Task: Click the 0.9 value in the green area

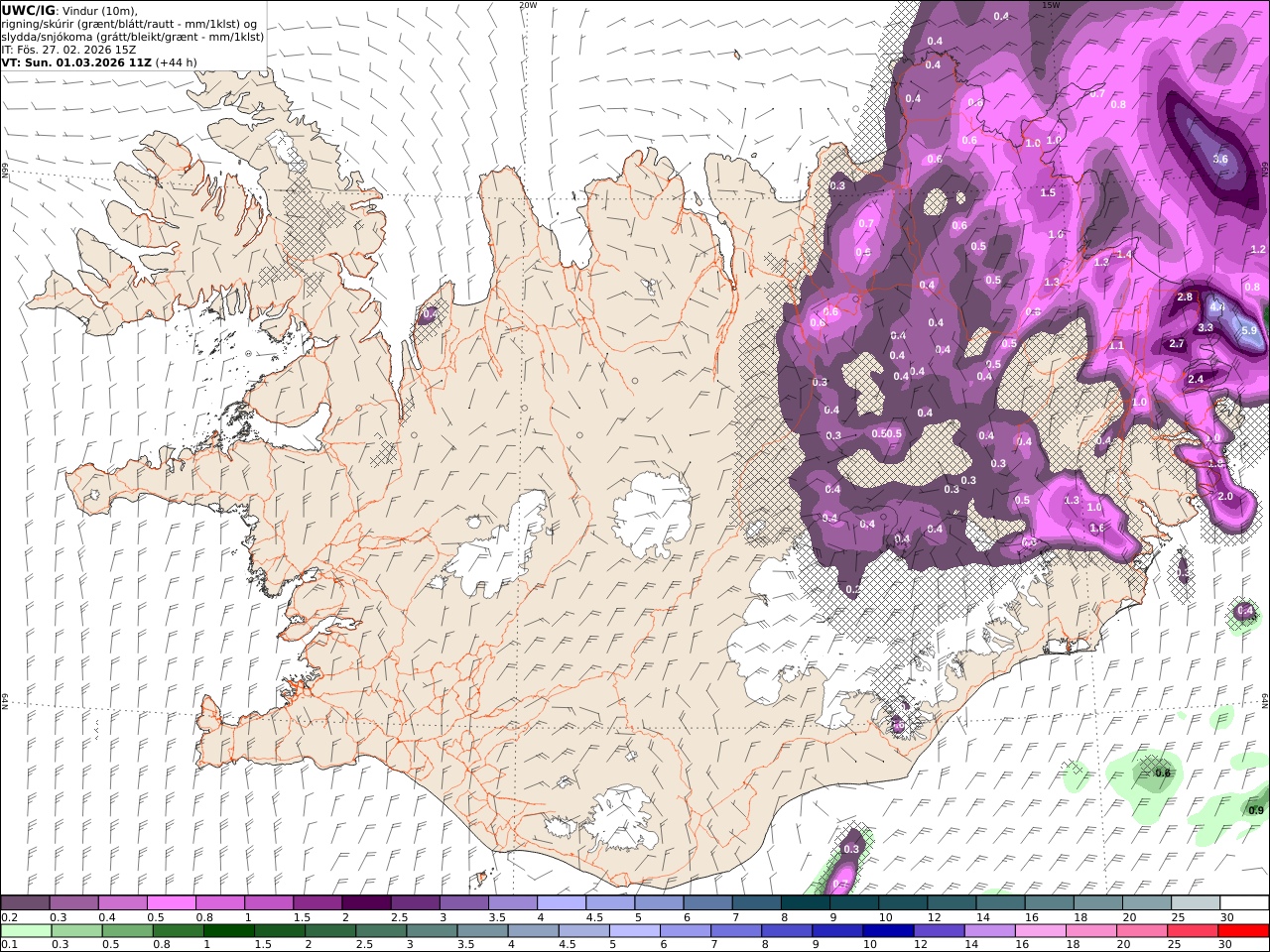Action: click(x=1256, y=811)
